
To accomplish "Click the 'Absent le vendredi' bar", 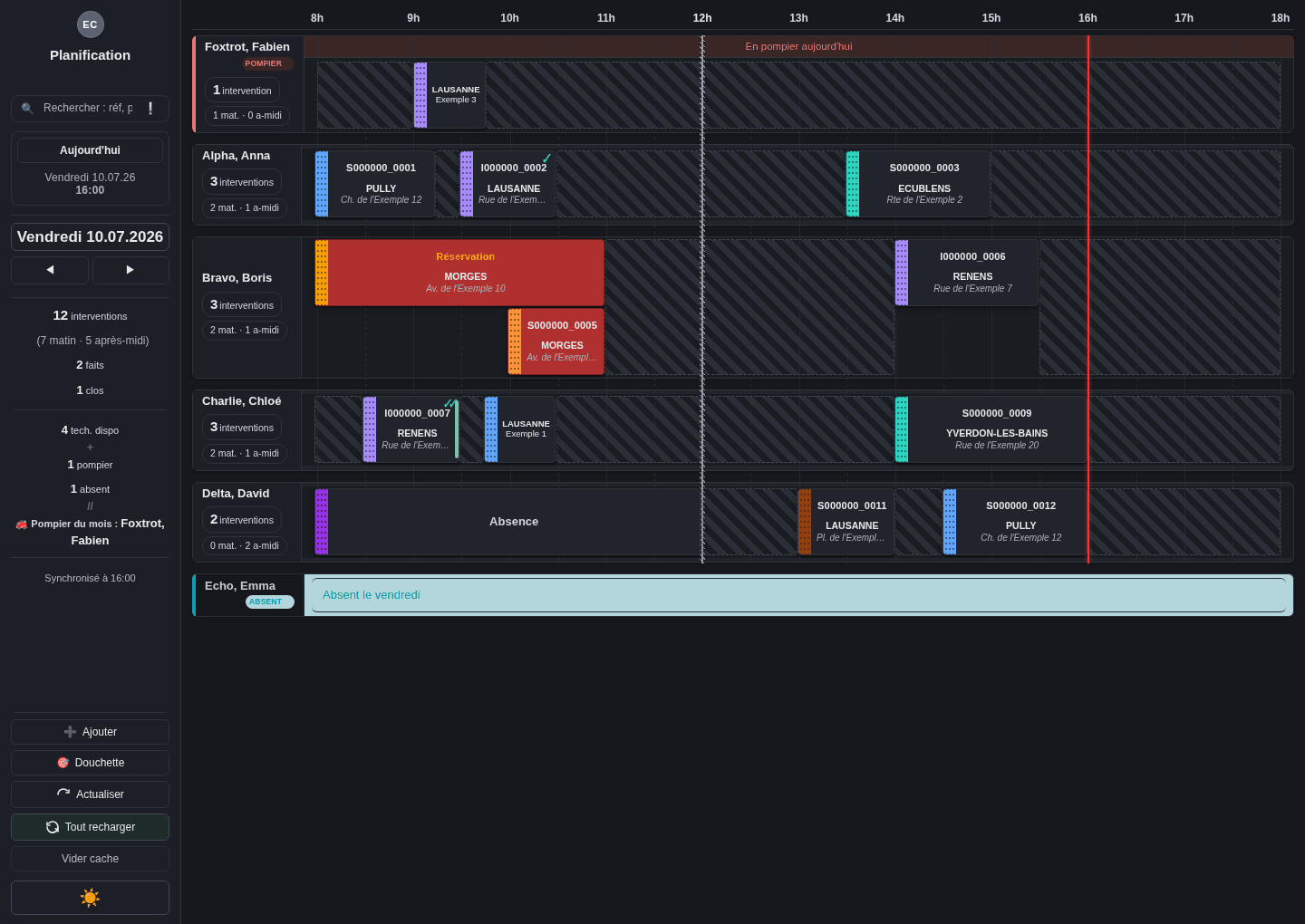I will [x=798, y=595].
